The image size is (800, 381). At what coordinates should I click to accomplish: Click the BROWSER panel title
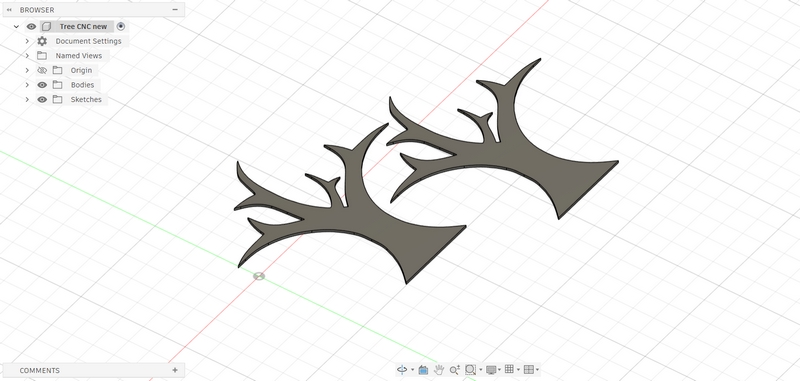37,10
